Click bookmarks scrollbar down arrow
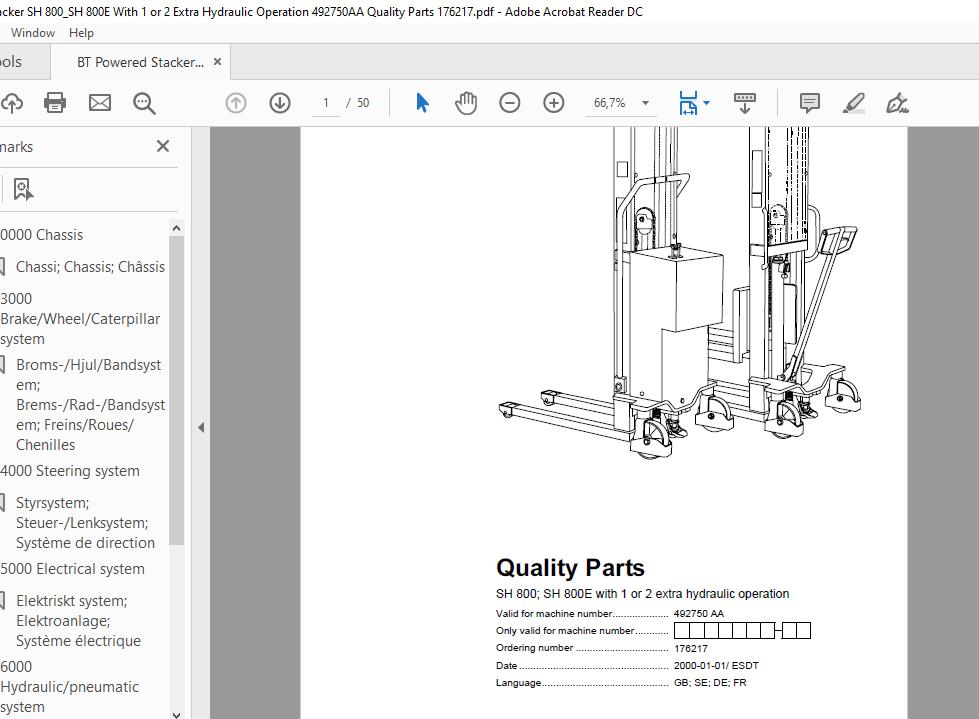Image resolution: width=979 pixels, height=719 pixels. click(177, 715)
